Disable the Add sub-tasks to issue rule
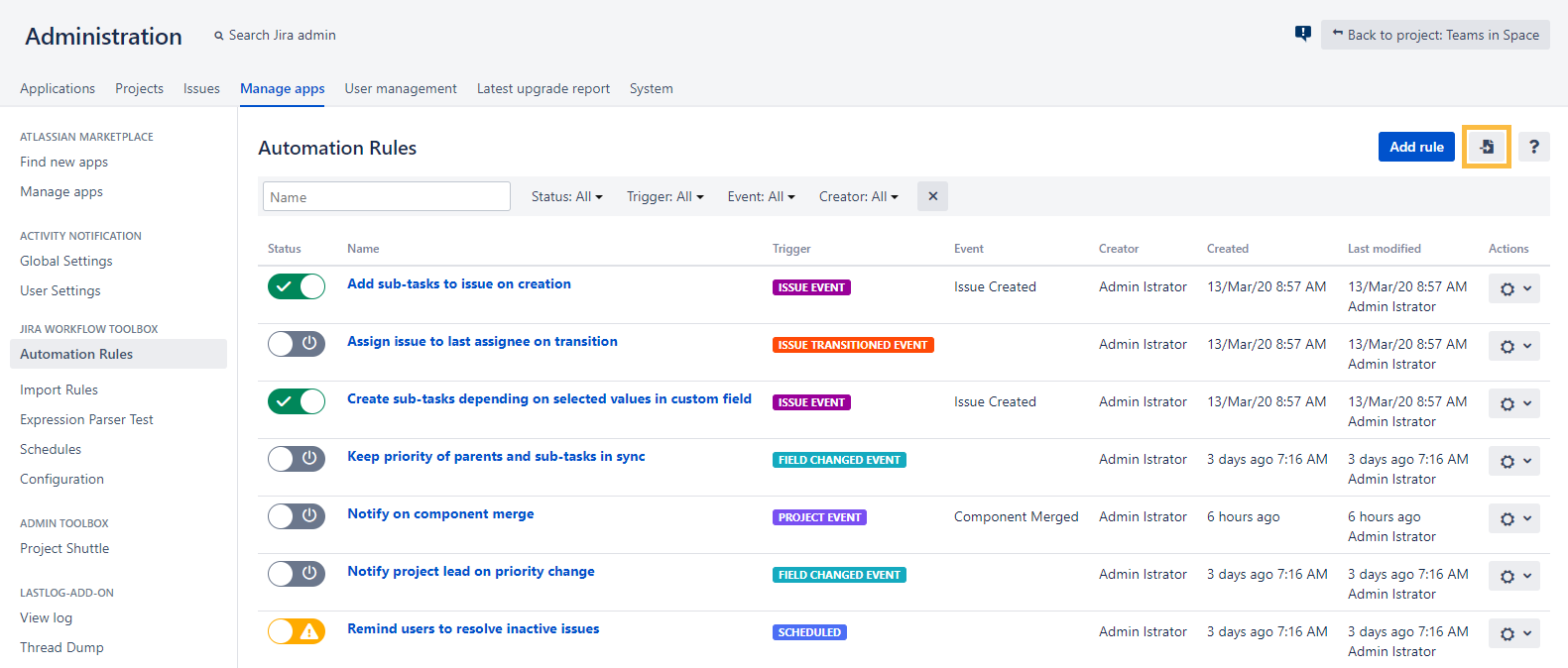1568x668 pixels. (x=297, y=287)
